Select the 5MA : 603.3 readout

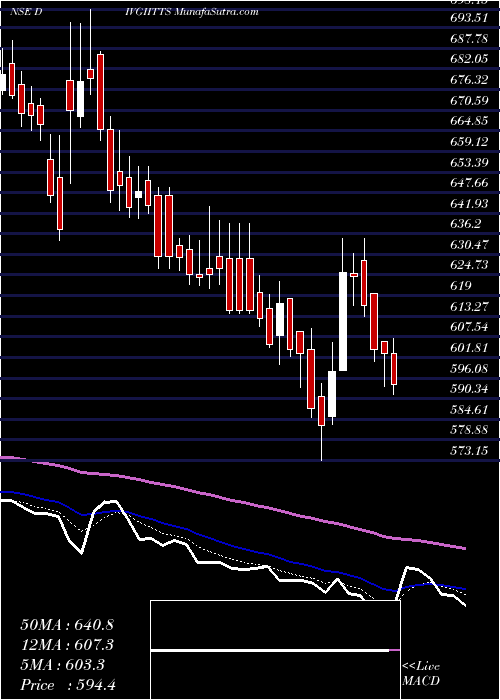(x=62, y=665)
